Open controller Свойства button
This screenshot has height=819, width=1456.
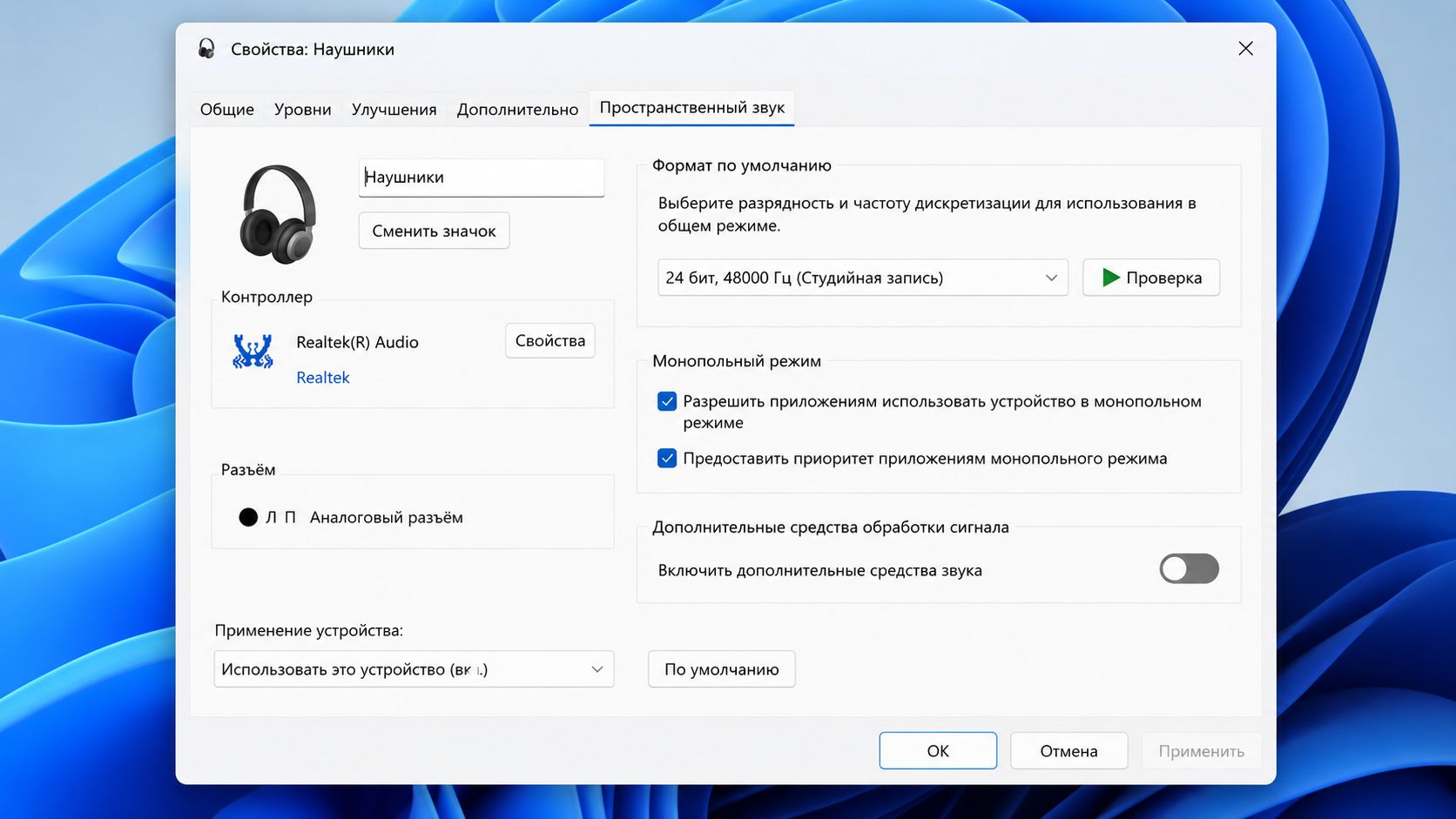550,340
